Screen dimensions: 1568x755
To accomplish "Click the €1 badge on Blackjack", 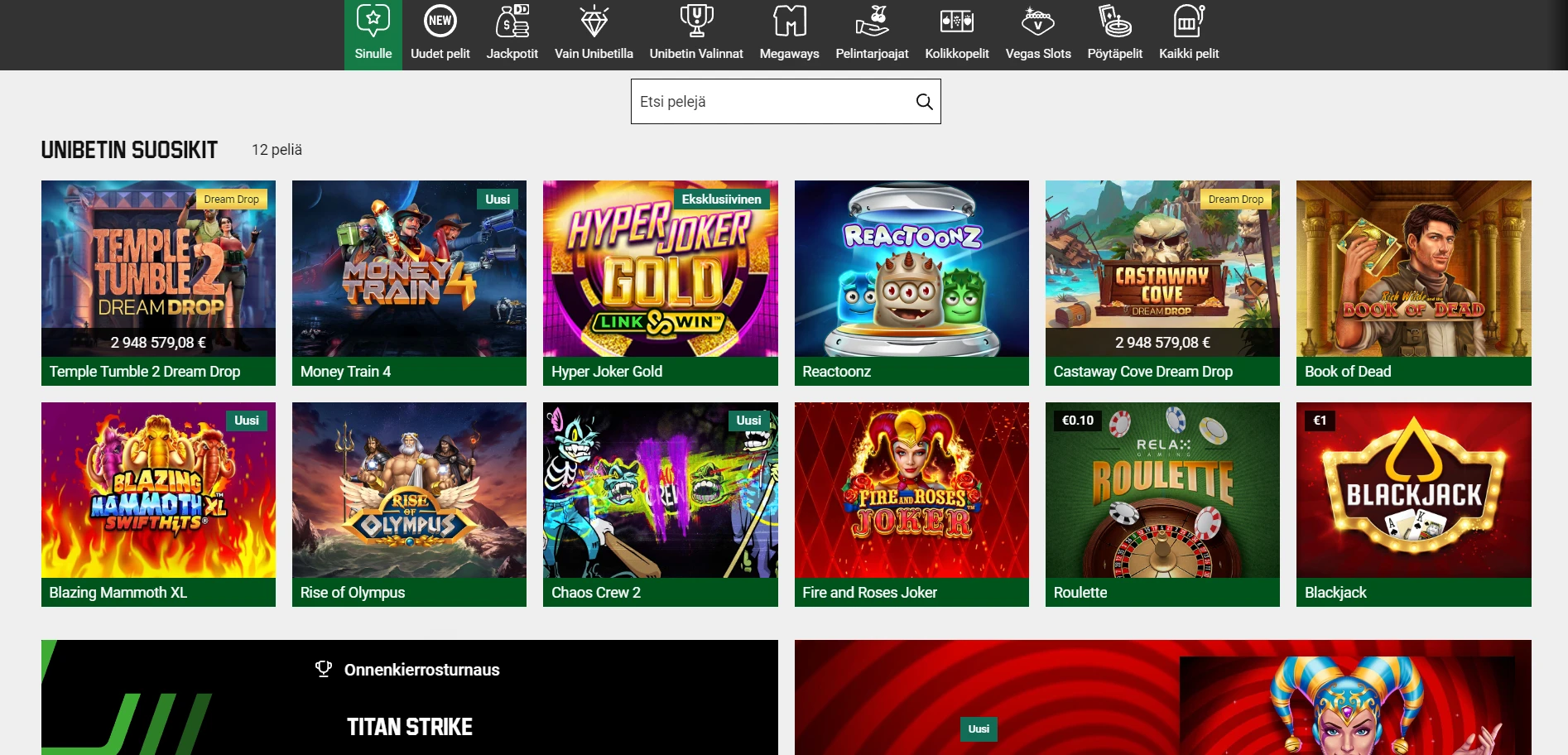I will pyautogui.click(x=1320, y=421).
